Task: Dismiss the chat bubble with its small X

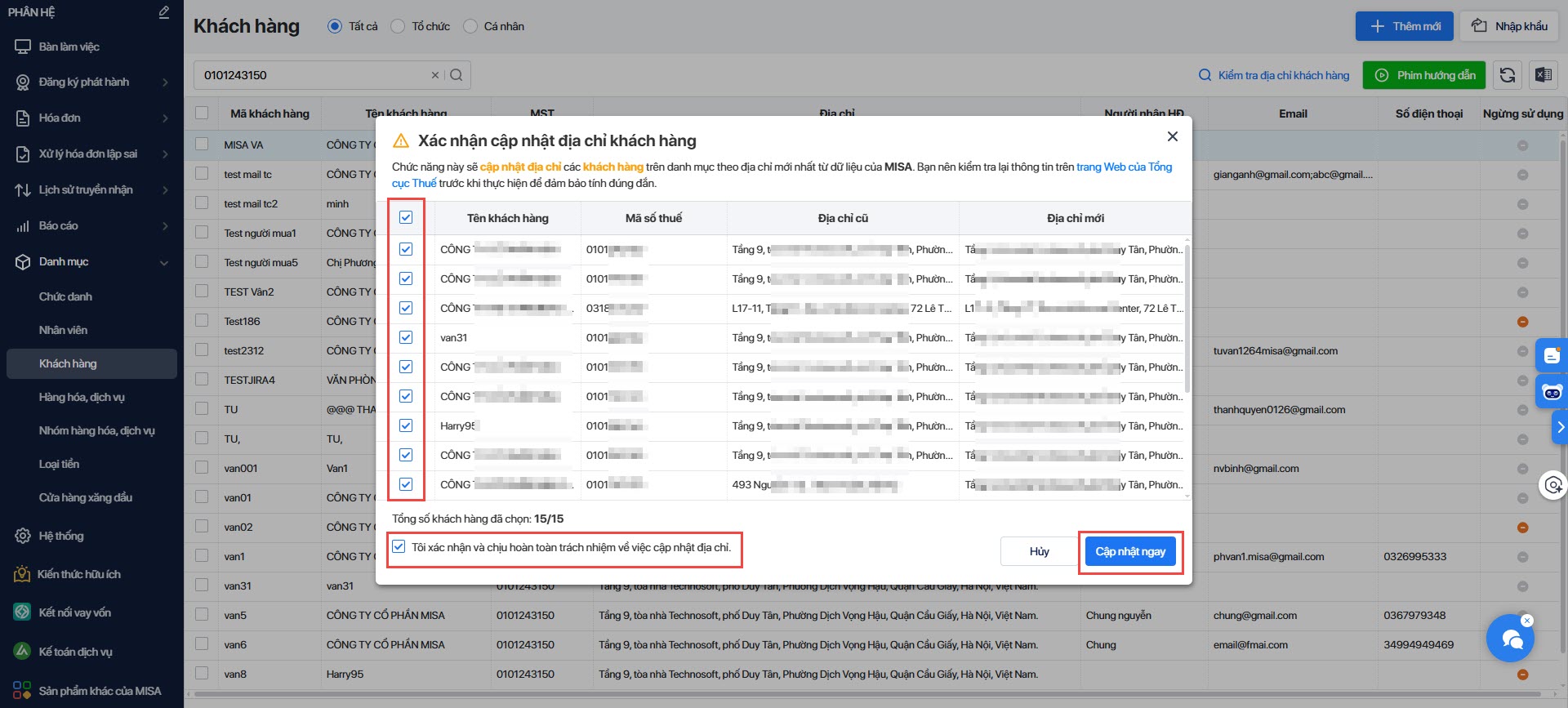Action: (1527, 621)
